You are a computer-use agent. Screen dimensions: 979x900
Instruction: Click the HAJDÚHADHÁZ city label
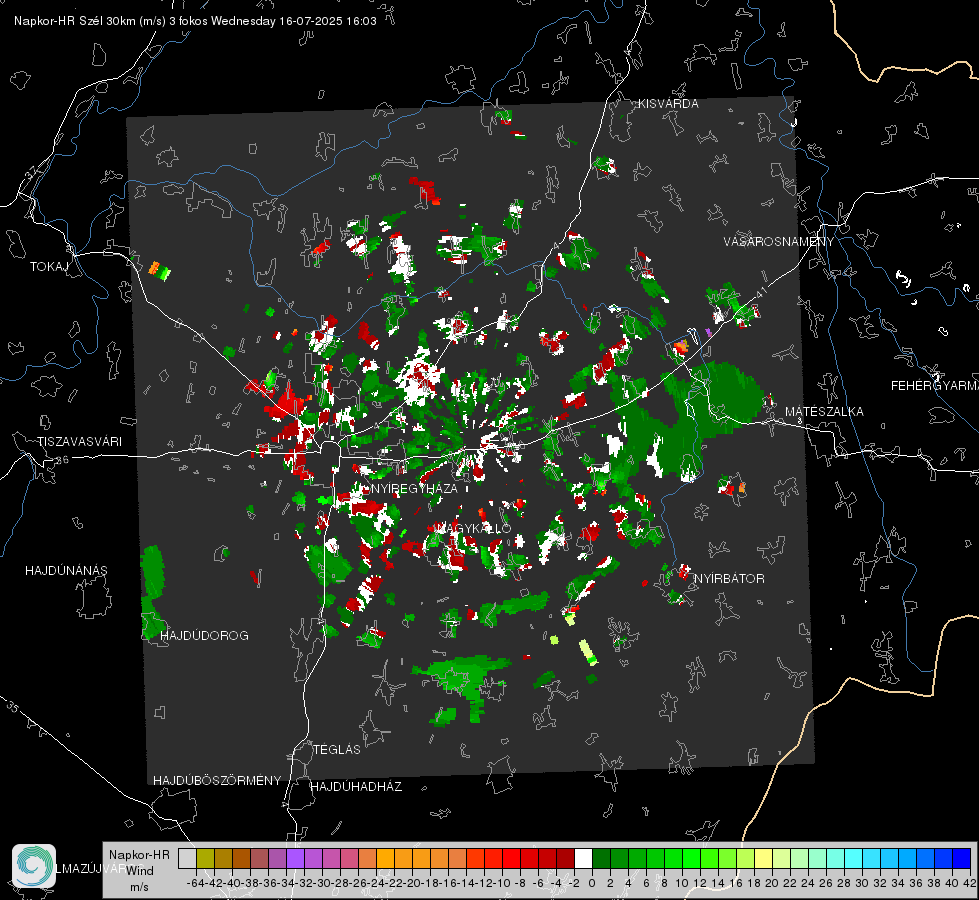(x=356, y=786)
